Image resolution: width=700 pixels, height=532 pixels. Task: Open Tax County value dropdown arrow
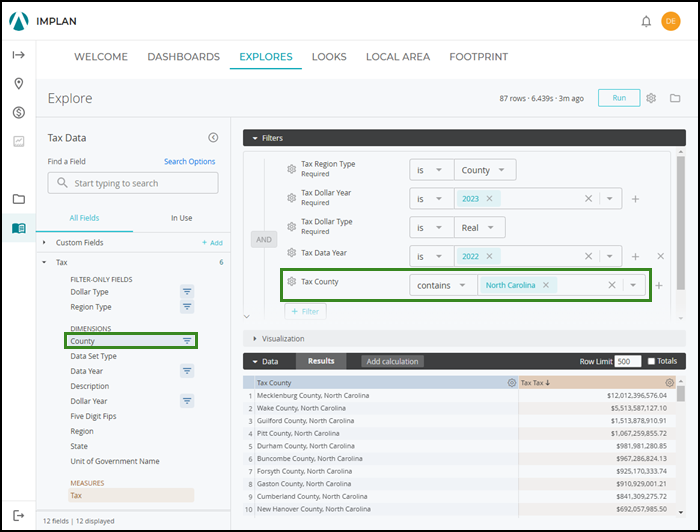pyautogui.click(x=633, y=285)
